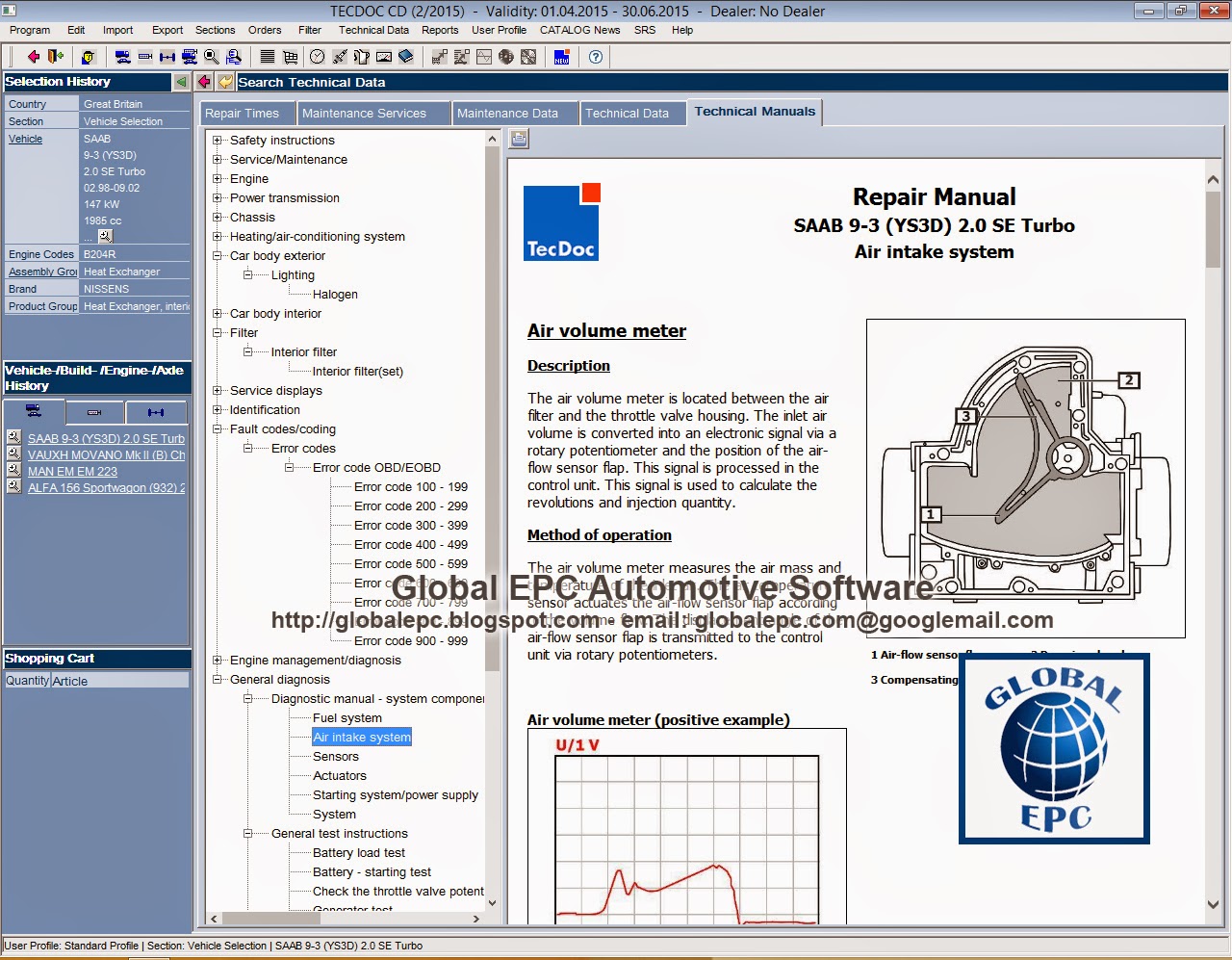This screenshot has width=1232, height=960.
Task: Click the NEW catalog news icon
Action: pyautogui.click(x=562, y=57)
